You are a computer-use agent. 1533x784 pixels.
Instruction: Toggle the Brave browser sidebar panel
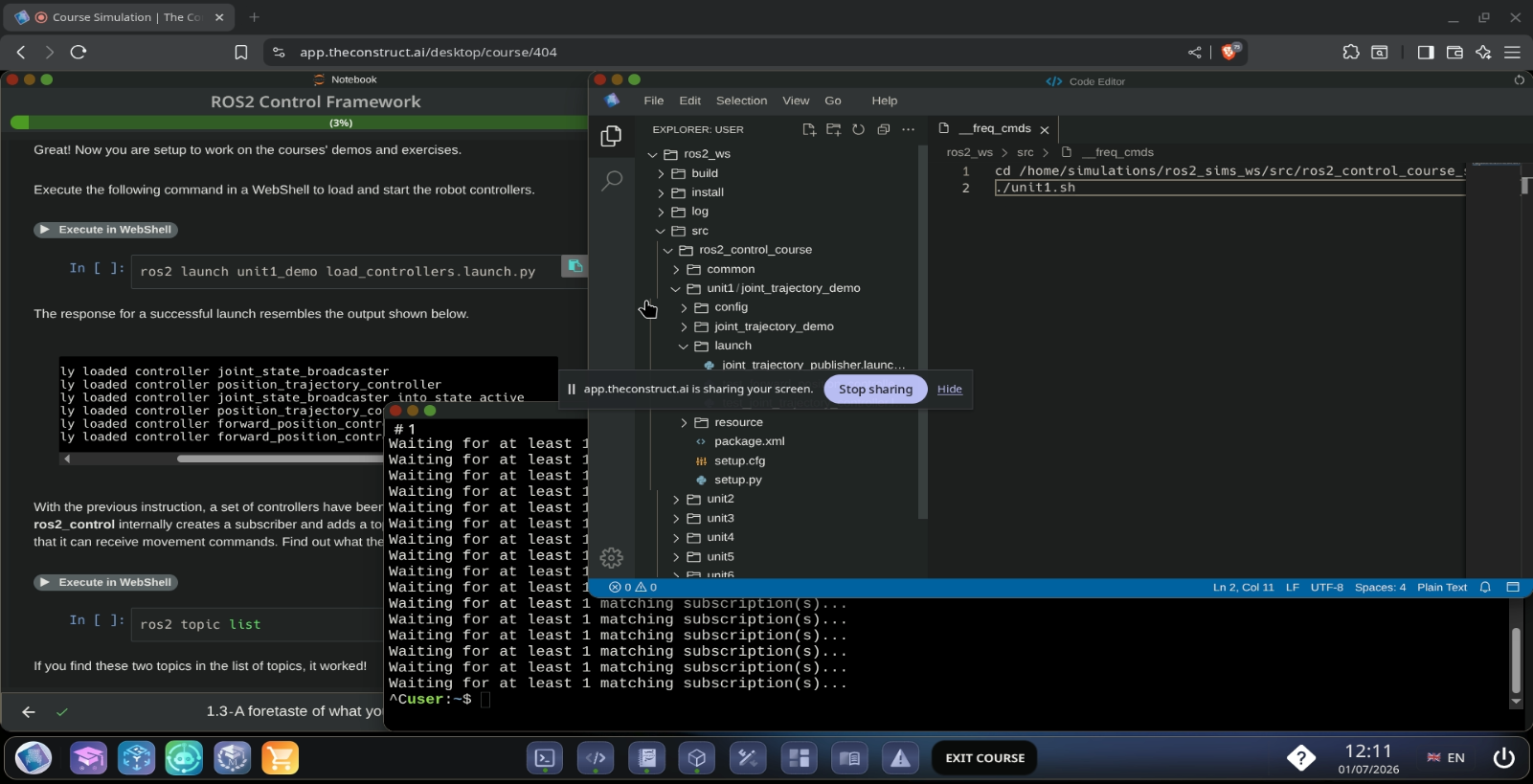point(1425,53)
